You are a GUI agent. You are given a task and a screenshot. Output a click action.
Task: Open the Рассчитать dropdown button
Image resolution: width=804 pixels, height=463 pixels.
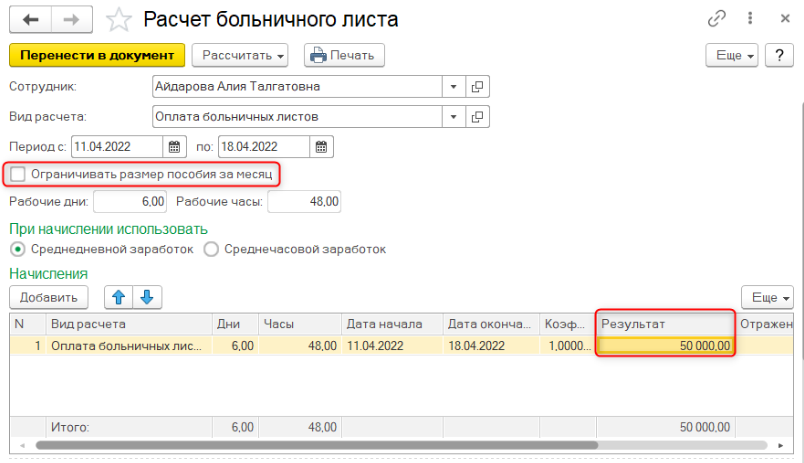tap(240, 55)
